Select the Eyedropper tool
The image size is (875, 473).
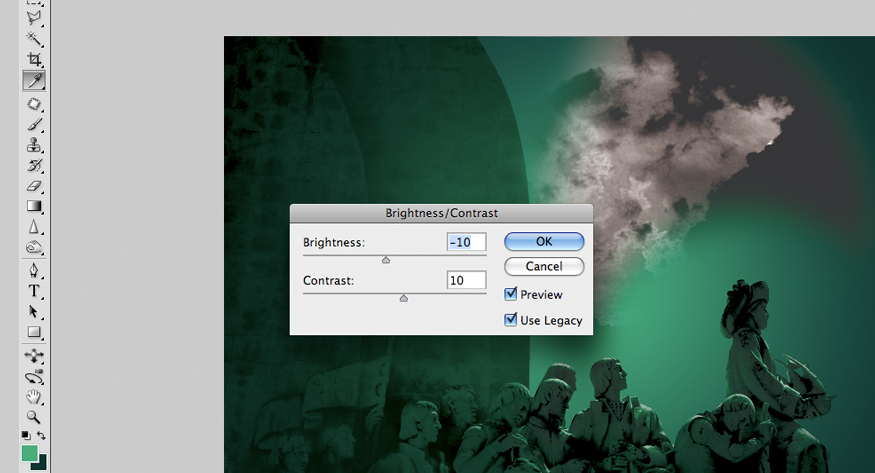pos(33,80)
